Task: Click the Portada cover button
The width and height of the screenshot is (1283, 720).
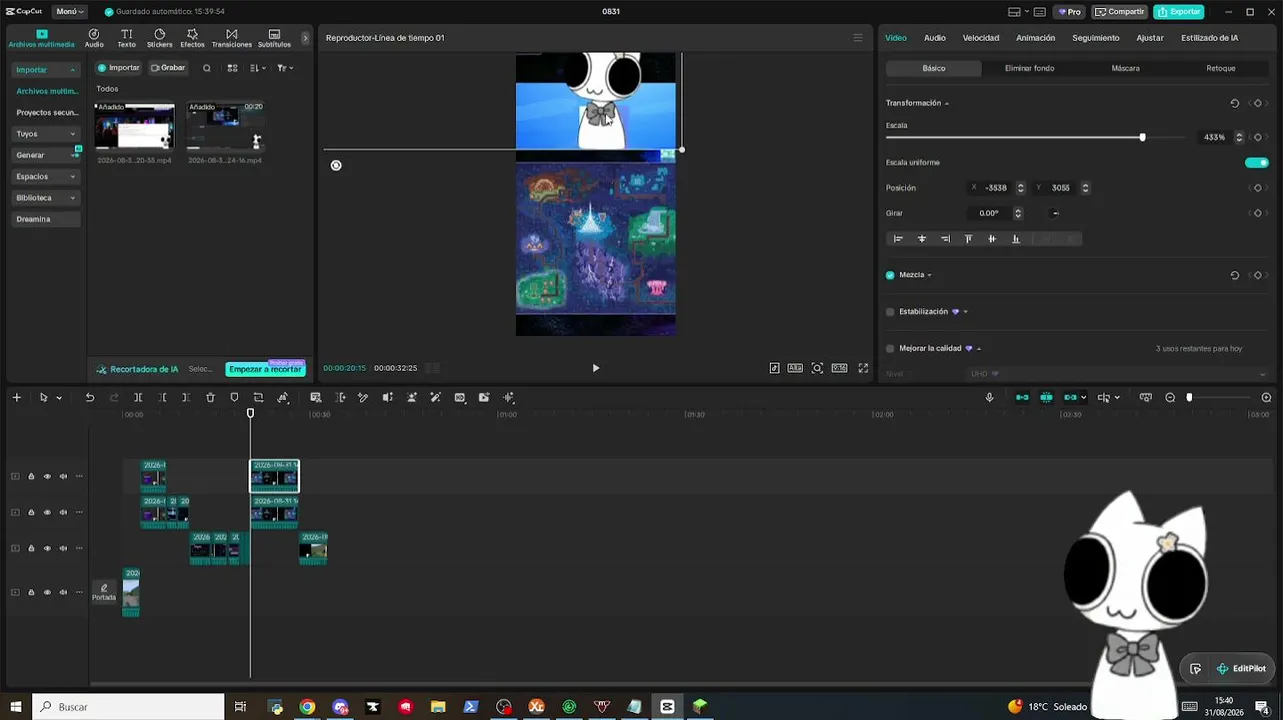Action: click(104, 592)
